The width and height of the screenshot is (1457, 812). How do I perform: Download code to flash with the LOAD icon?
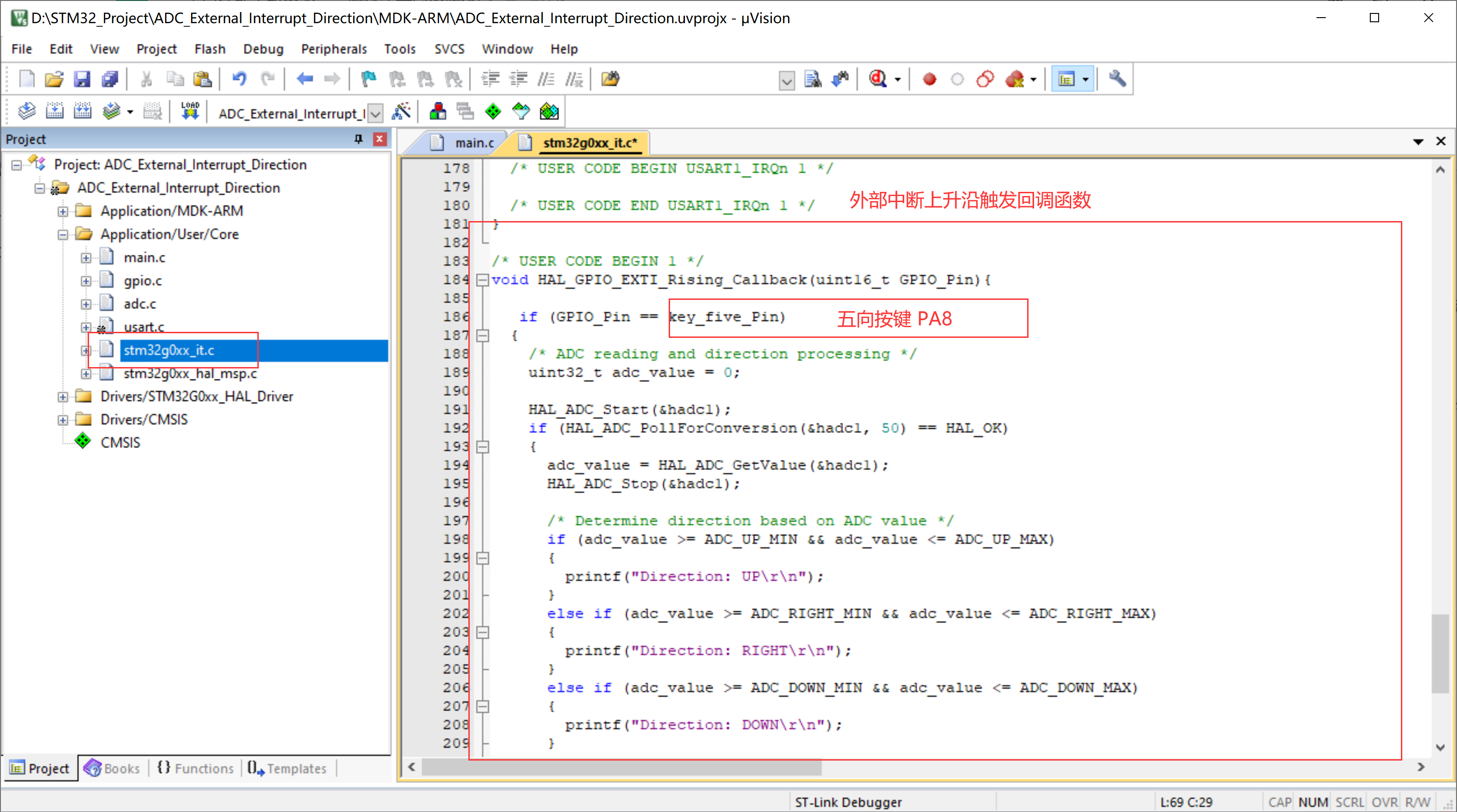pos(190,111)
